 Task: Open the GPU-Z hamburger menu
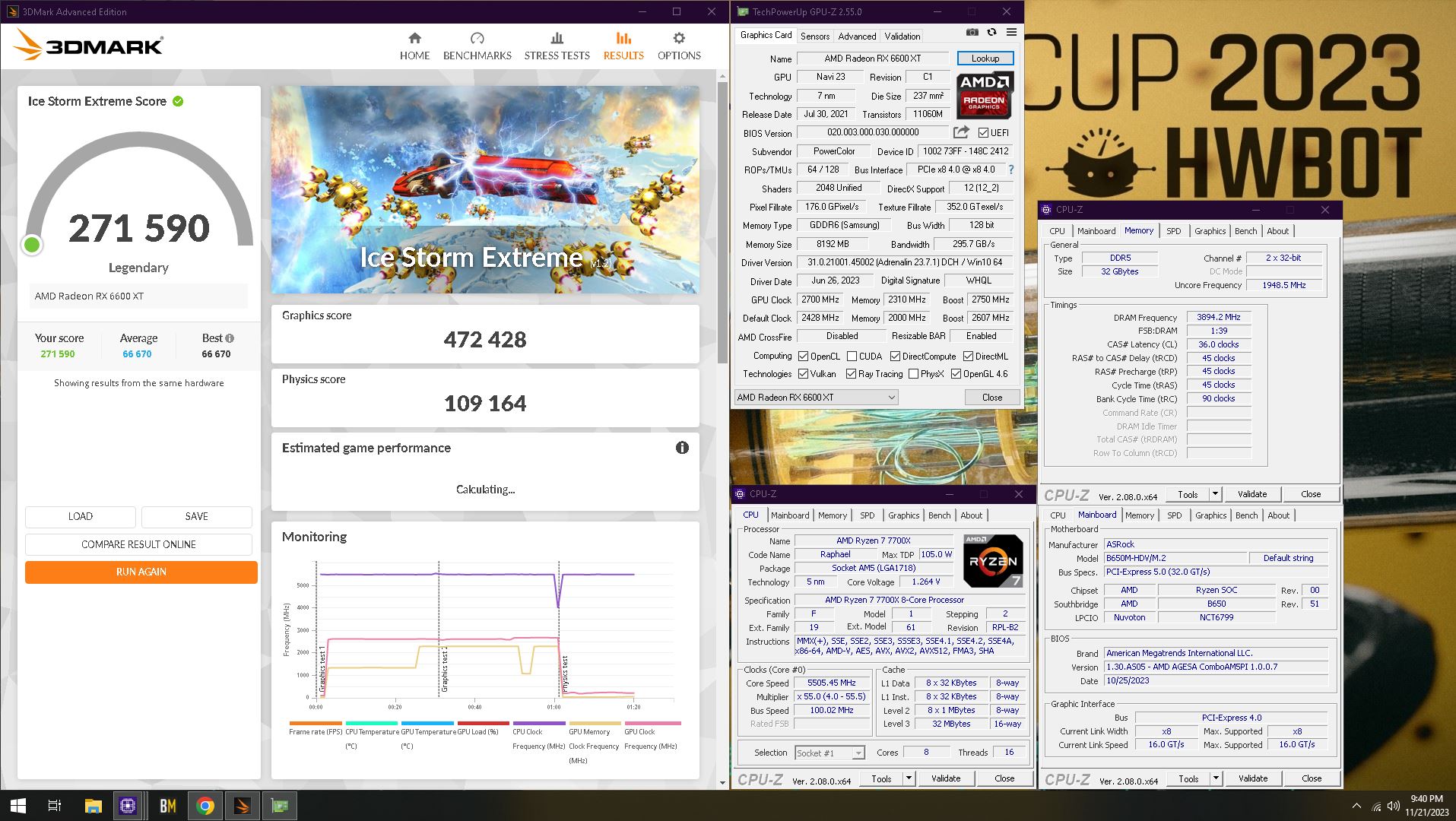(1011, 32)
